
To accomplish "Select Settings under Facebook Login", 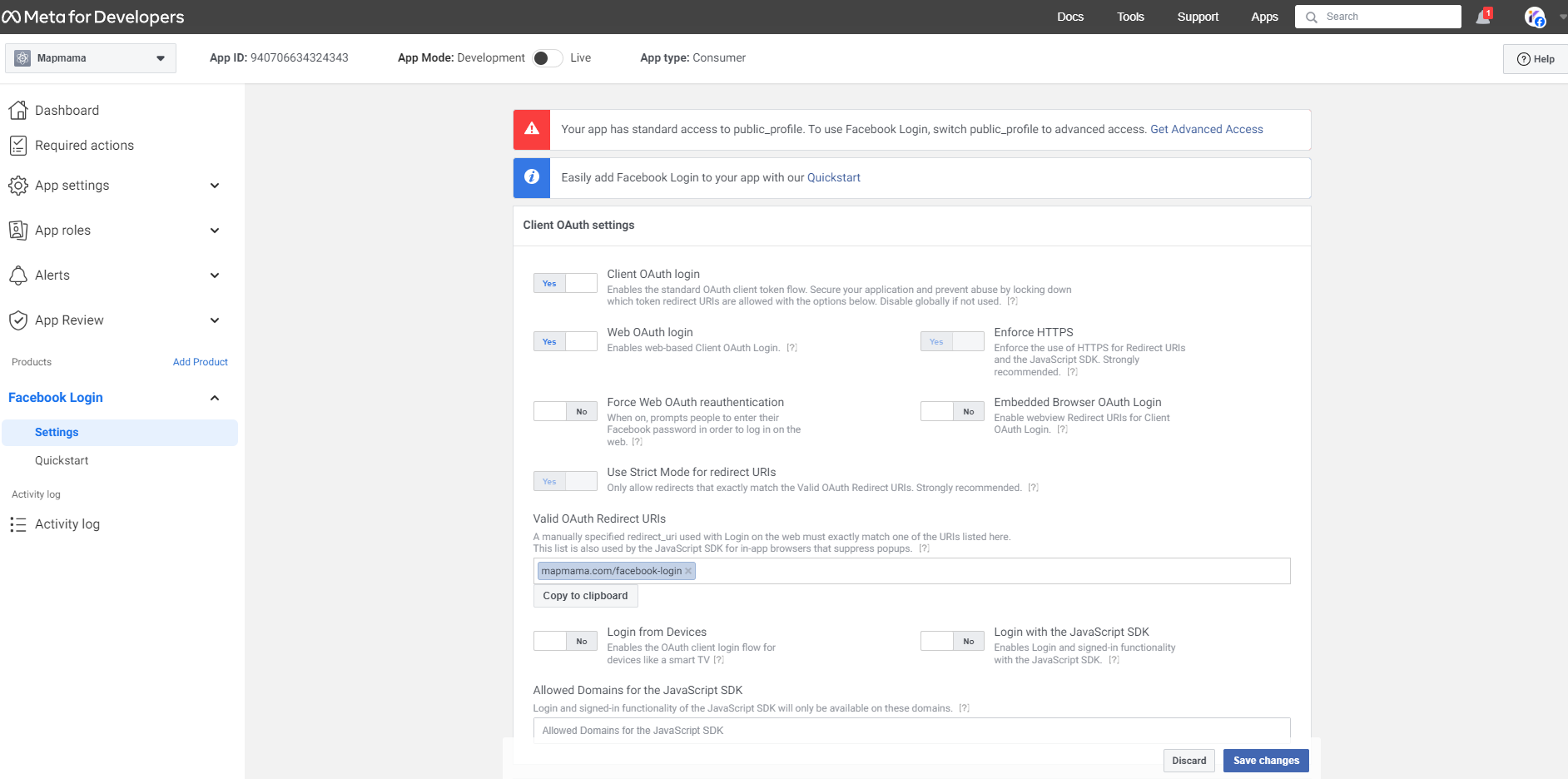I will [120, 433].
